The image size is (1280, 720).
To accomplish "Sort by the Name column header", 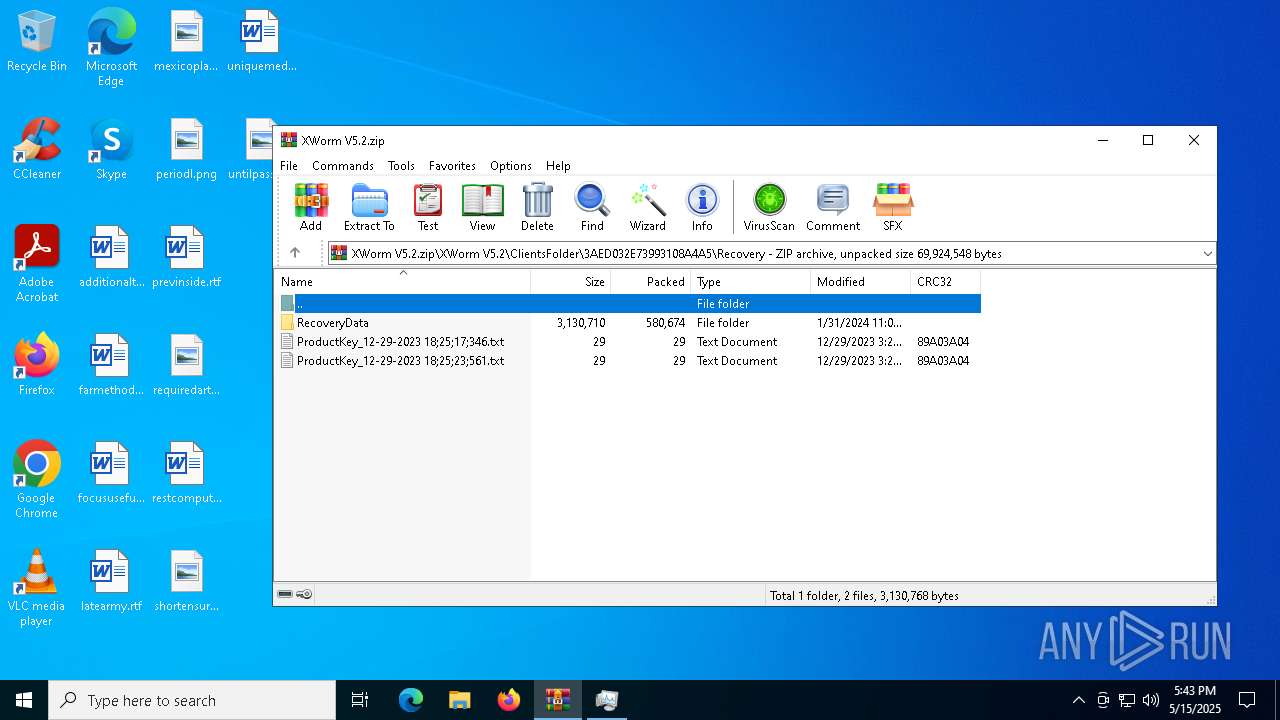I will (x=402, y=282).
